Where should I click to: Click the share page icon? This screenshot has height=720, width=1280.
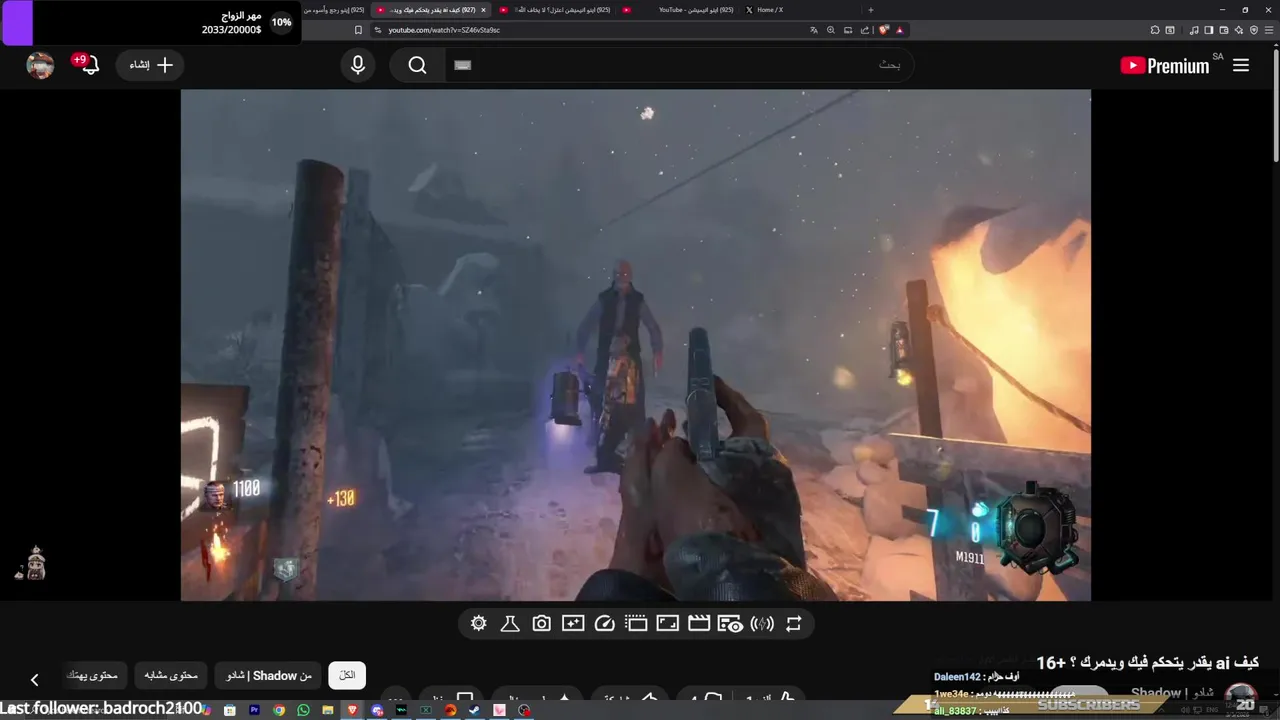(864, 30)
